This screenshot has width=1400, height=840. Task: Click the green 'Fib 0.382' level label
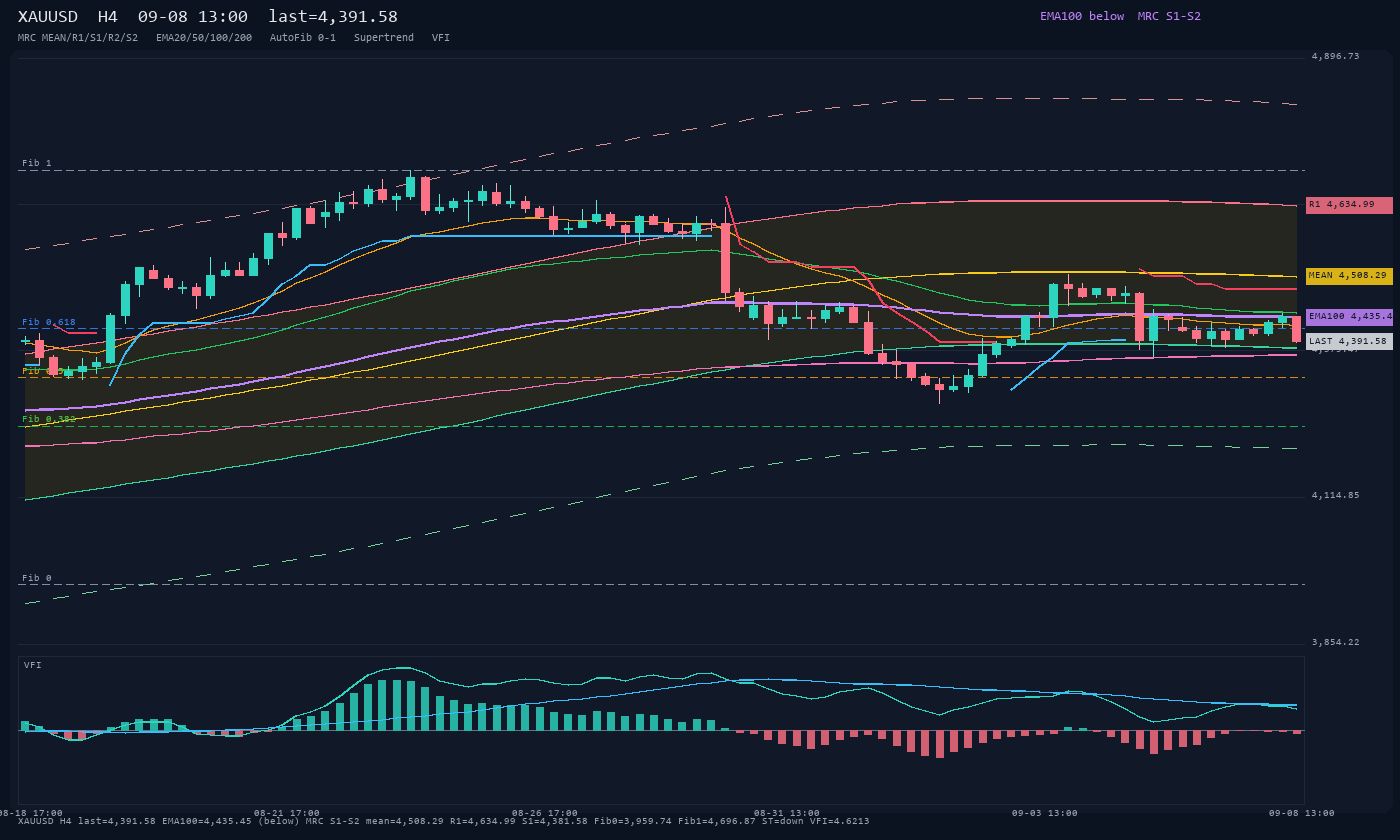click(x=49, y=419)
